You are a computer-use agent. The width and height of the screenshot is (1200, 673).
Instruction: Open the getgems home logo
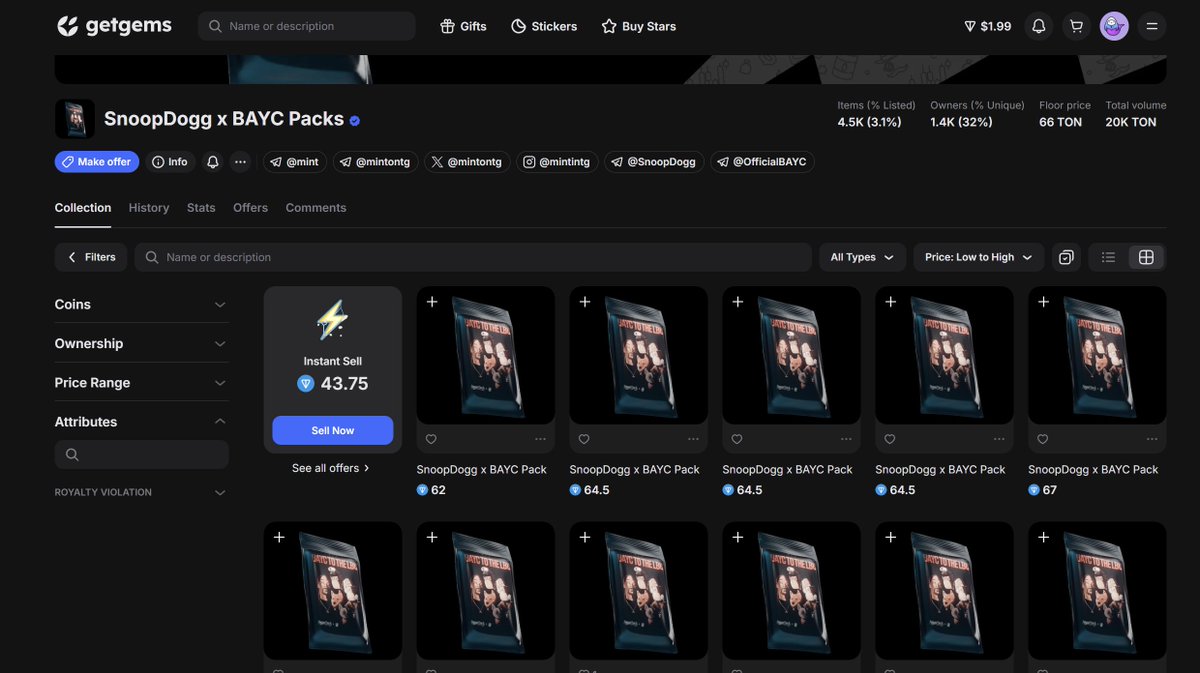coord(114,26)
